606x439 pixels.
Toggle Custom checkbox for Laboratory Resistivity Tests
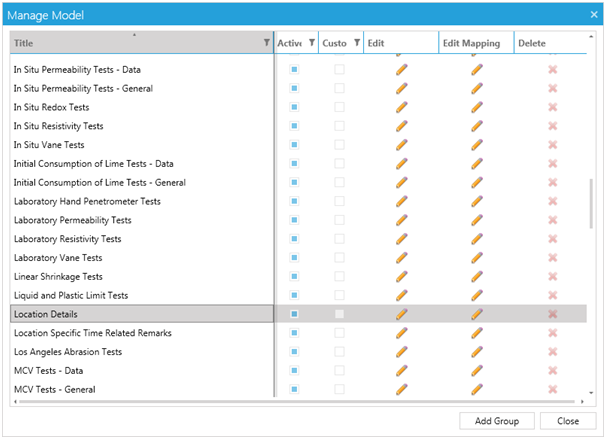click(x=340, y=239)
